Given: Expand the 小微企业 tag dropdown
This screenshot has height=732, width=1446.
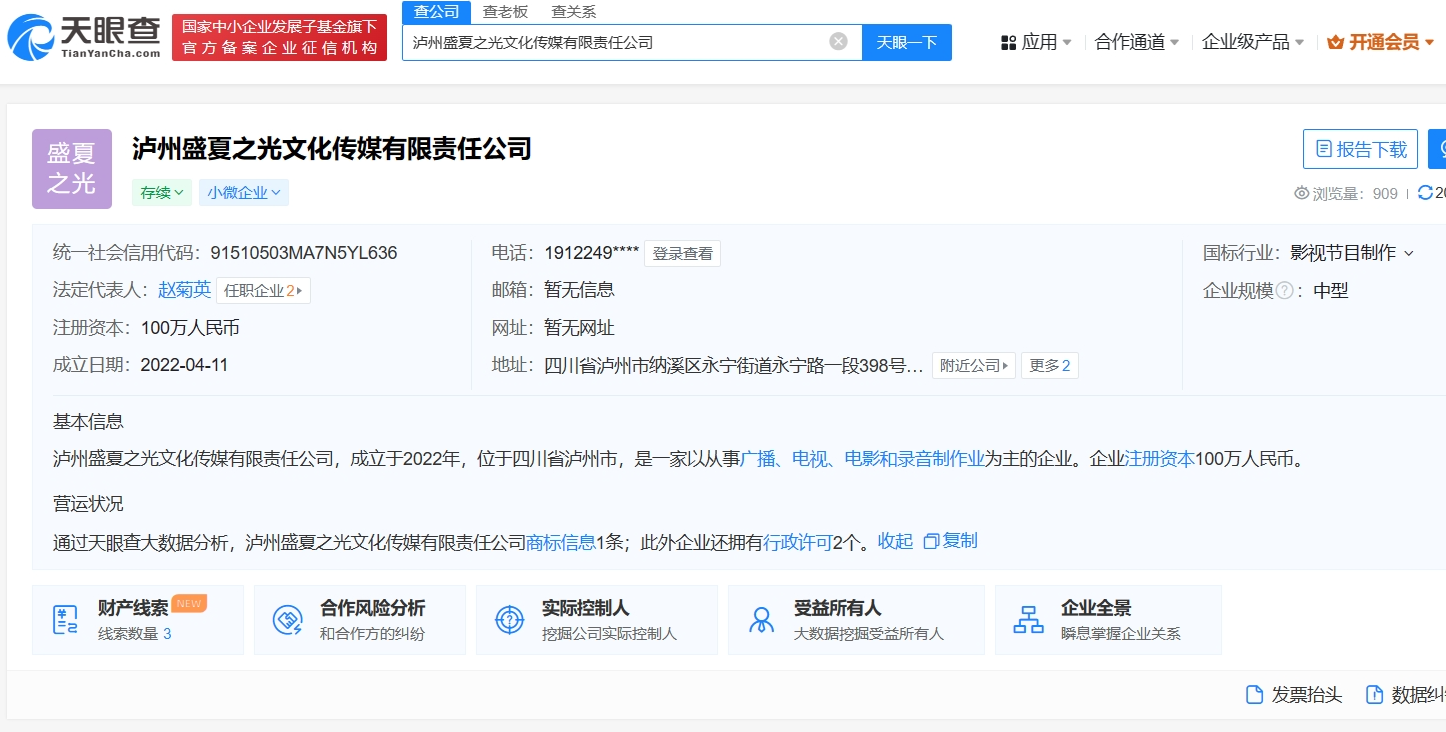Looking at the screenshot, I should click(244, 193).
